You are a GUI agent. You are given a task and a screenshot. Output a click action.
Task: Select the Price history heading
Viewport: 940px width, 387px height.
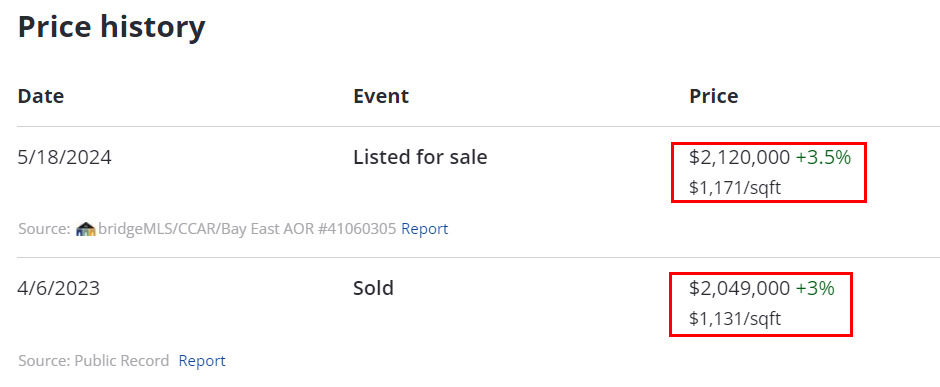tap(112, 27)
